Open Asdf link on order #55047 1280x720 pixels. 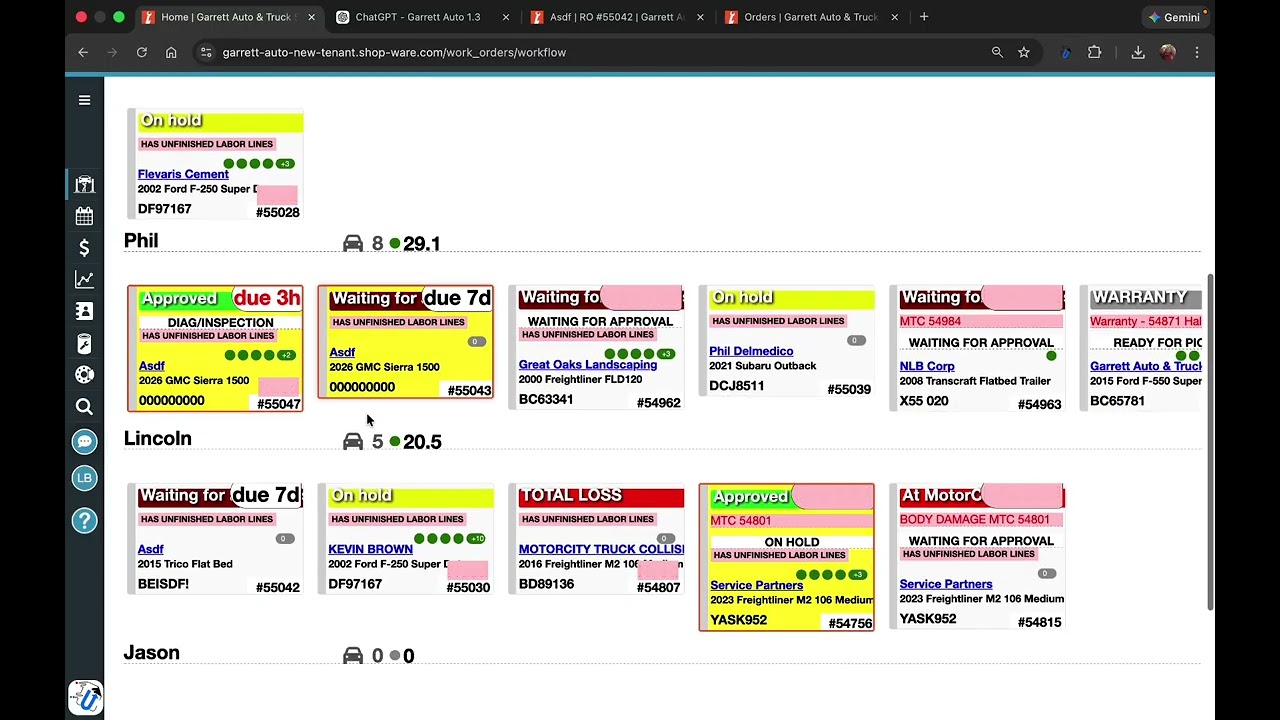tap(151, 366)
